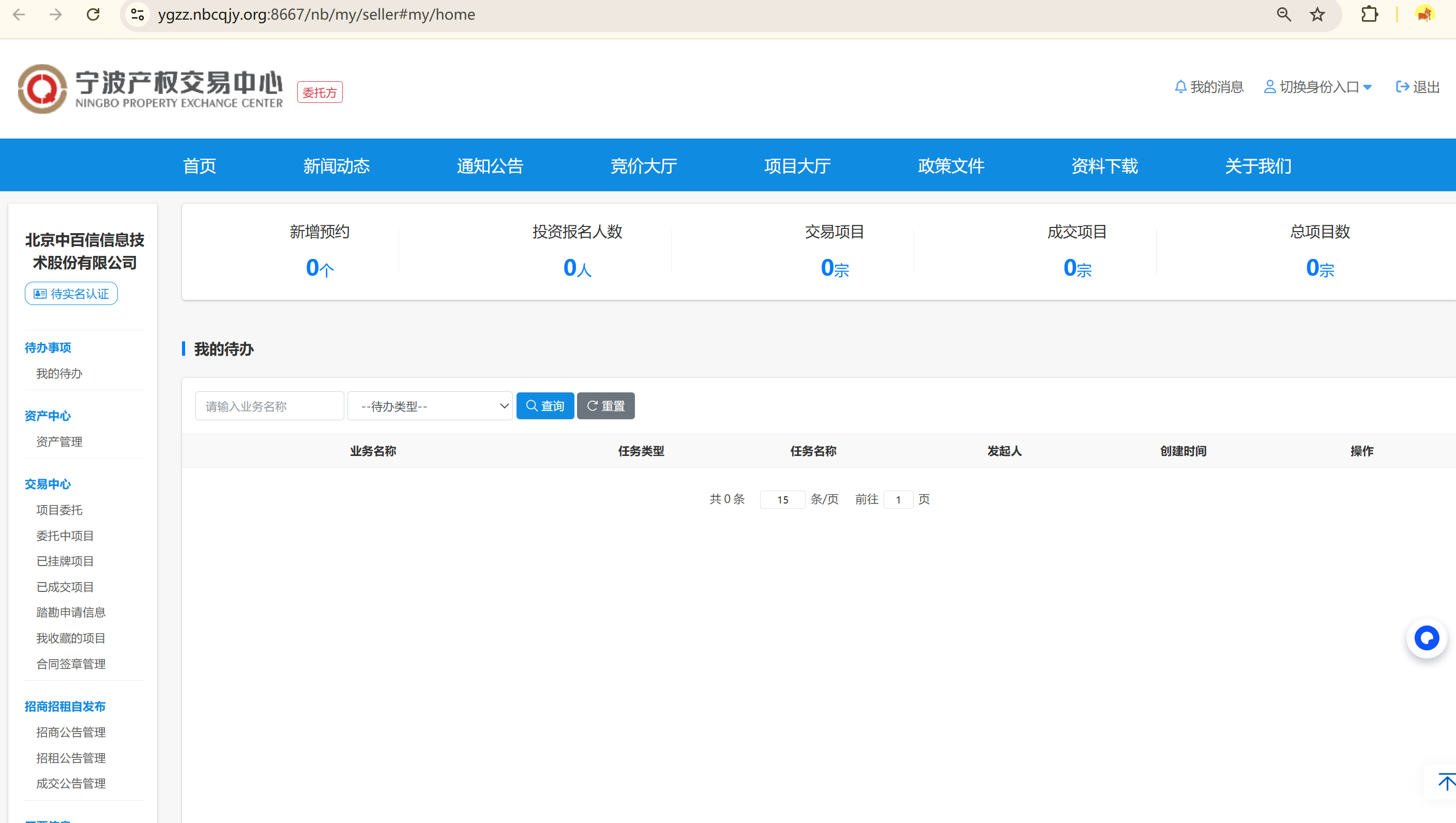Click the site info icon in address bar

(138, 14)
